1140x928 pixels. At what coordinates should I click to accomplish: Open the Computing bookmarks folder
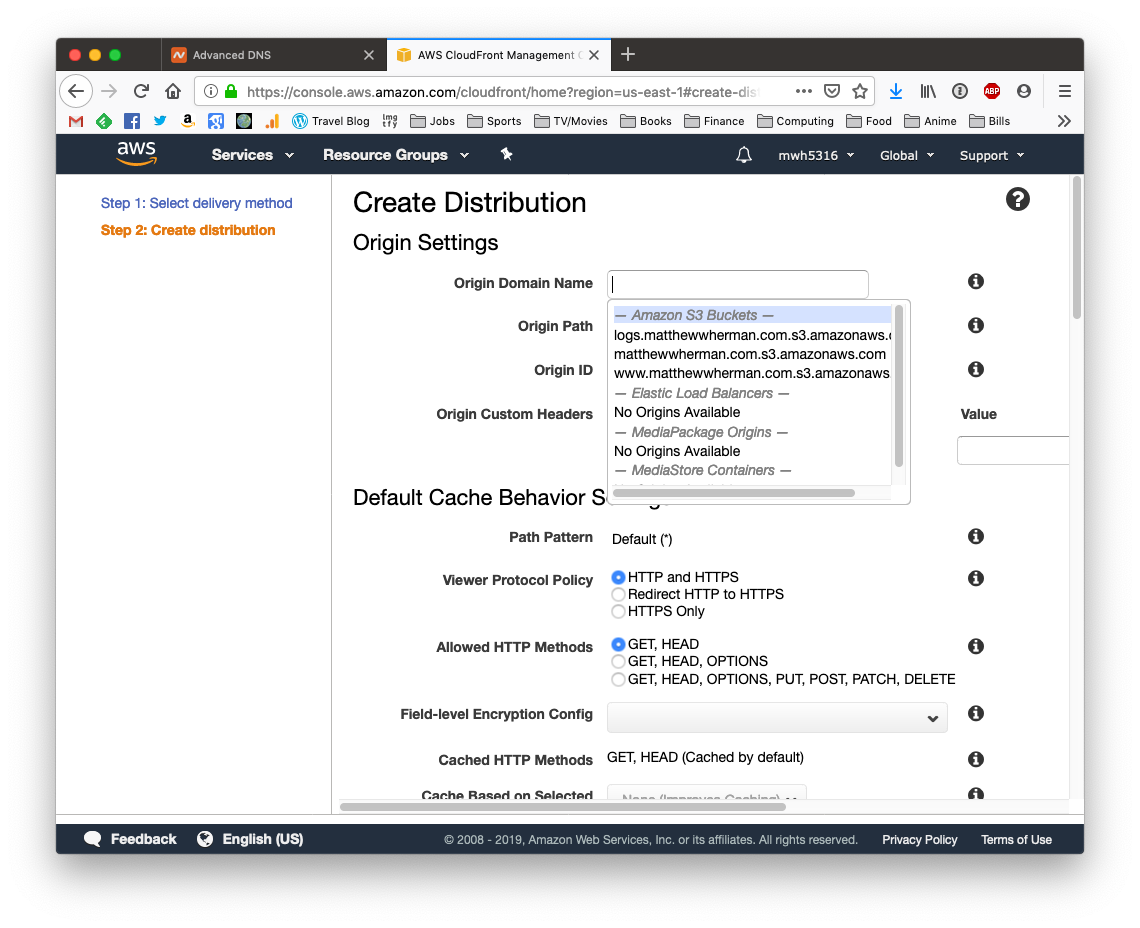click(x=795, y=121)
